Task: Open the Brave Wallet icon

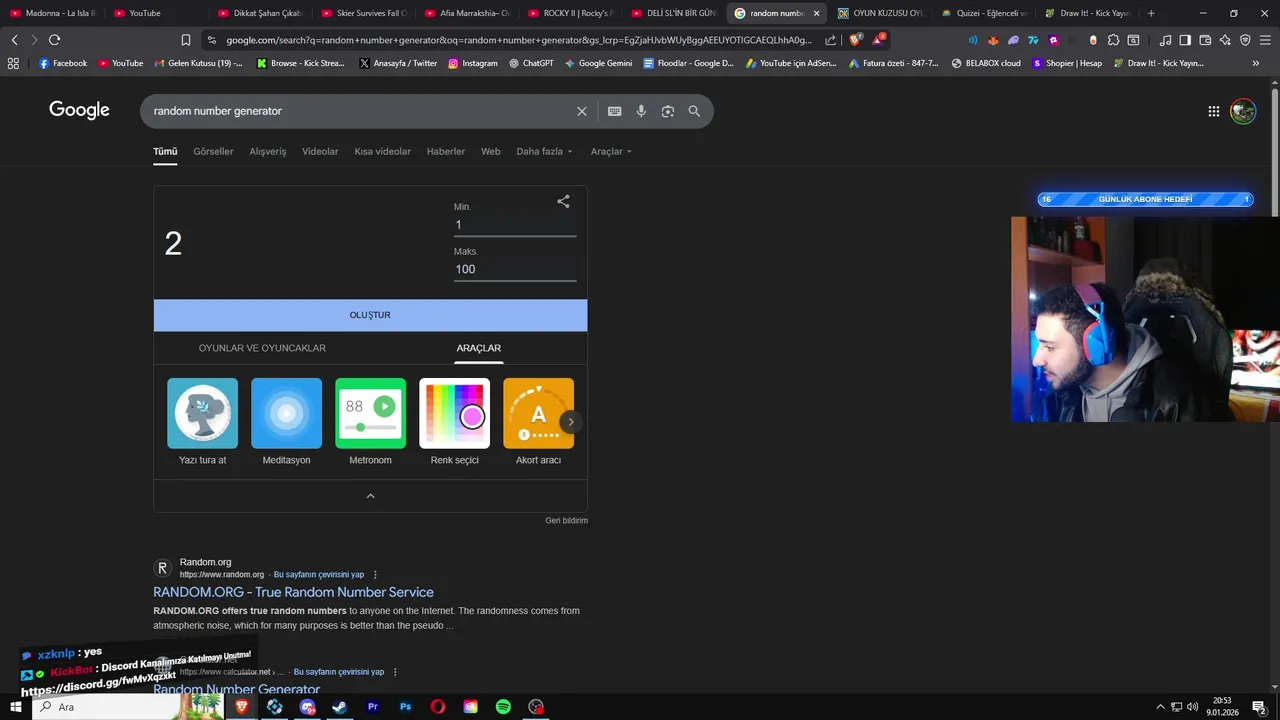Action: point(1205,40)
